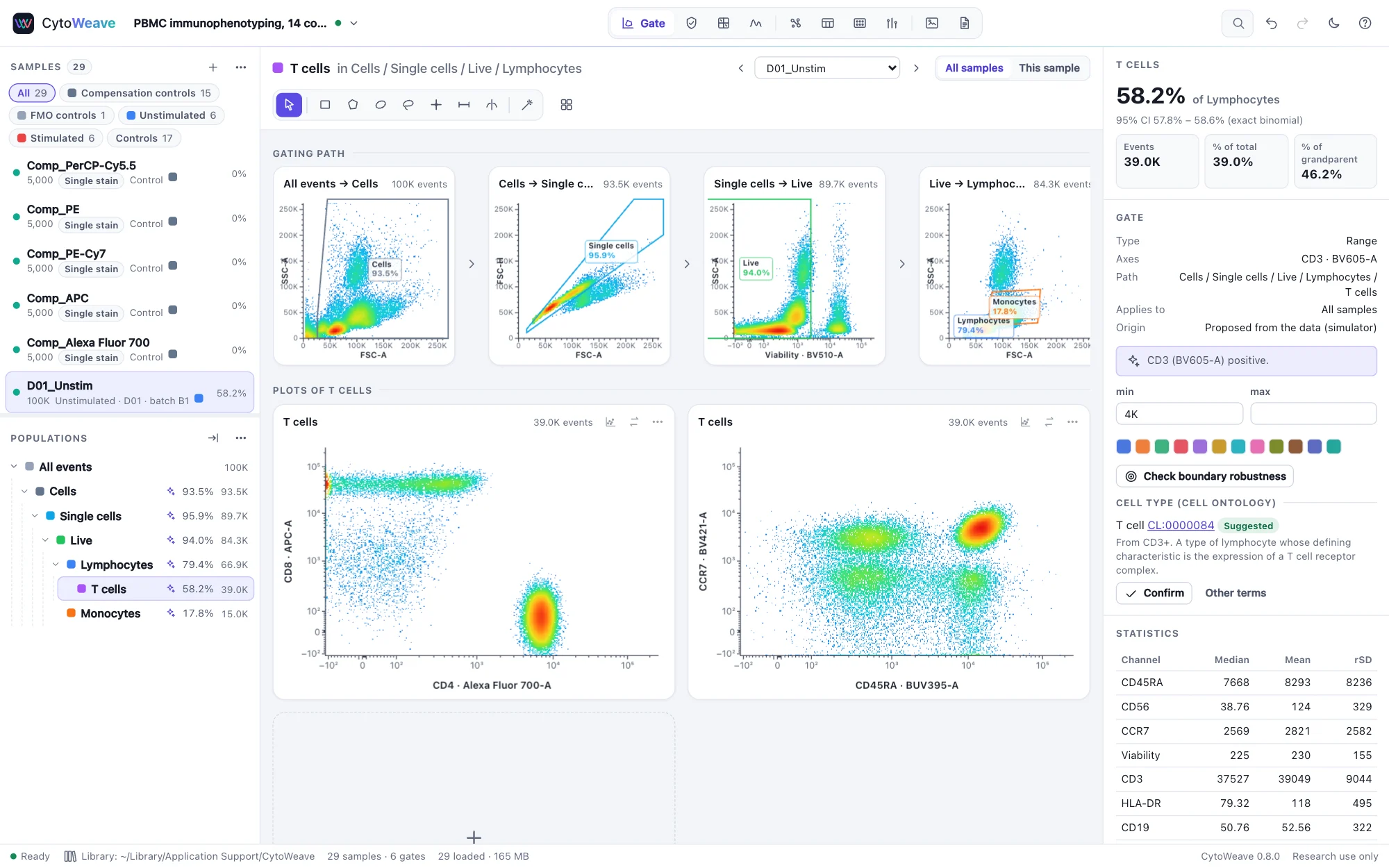This screenshot has height=868, width=1389.
Task: Select the rectangle gate tool
Action: (x=325, y=105)
